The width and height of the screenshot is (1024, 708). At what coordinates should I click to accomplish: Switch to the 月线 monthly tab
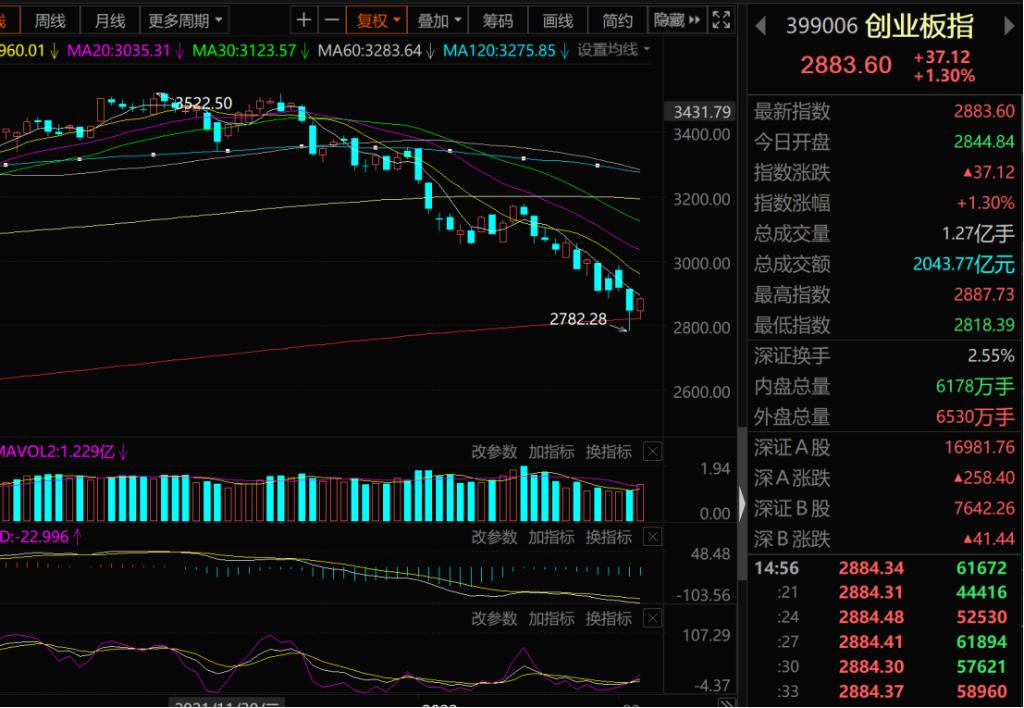(110, 20)
